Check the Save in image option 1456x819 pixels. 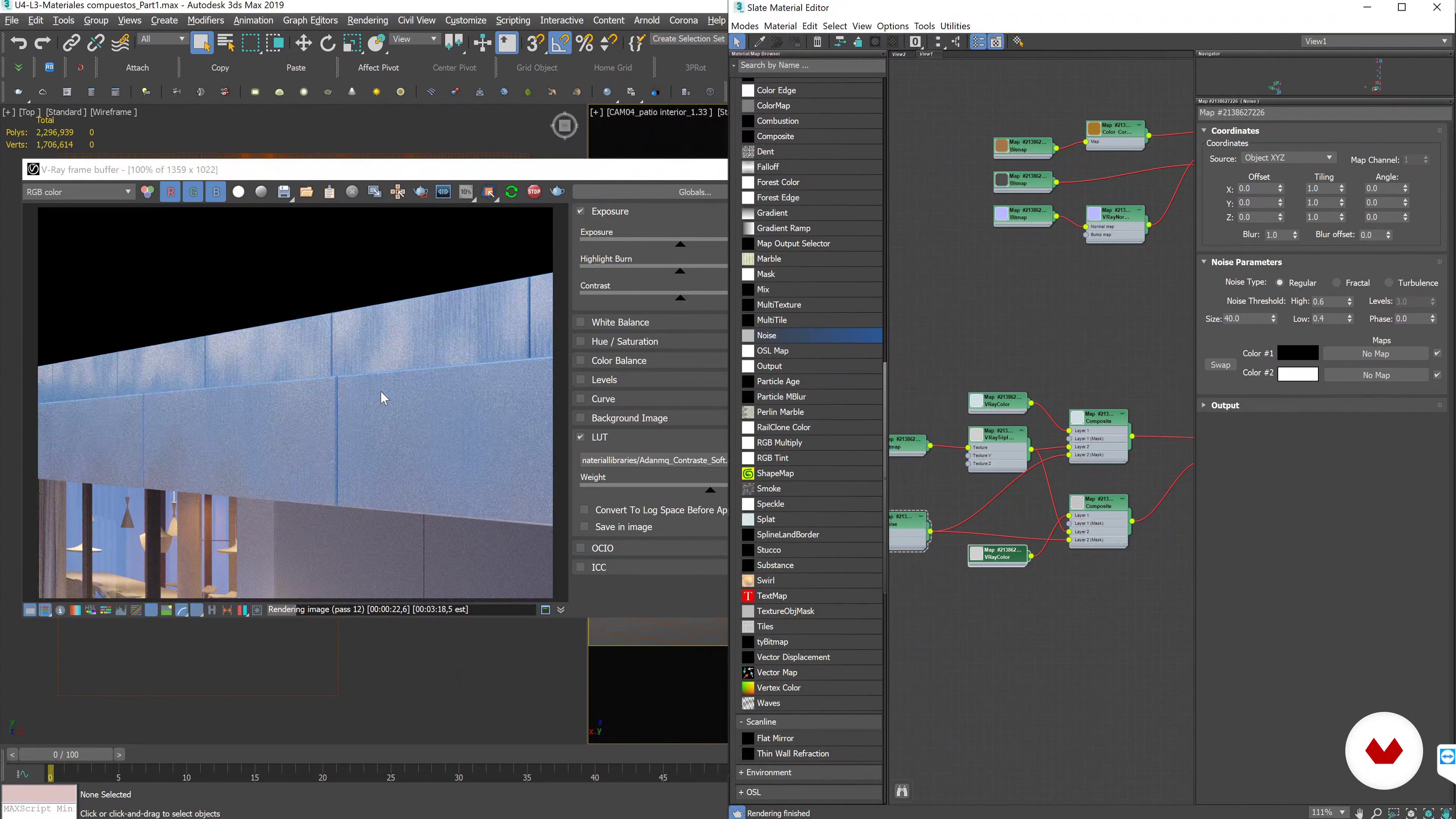(x=584, y=527)
